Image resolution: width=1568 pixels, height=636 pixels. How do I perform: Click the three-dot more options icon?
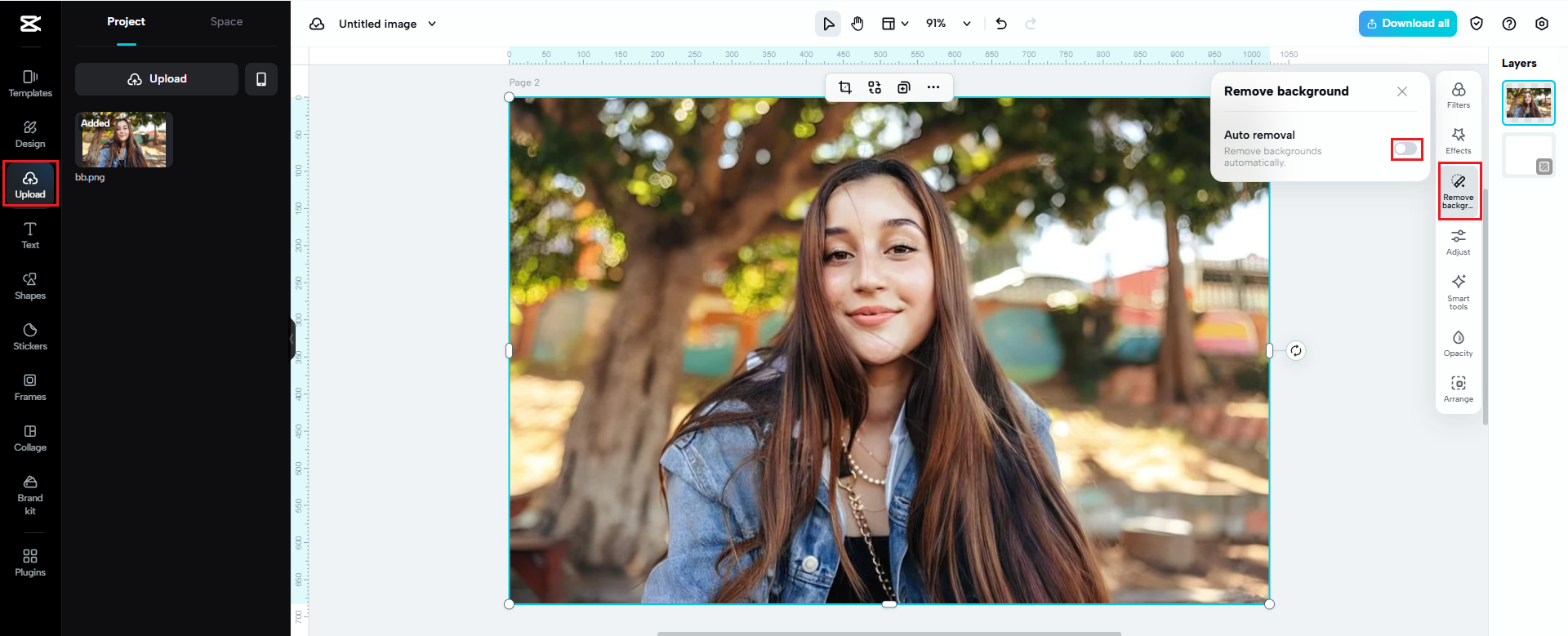click(933, 87)
